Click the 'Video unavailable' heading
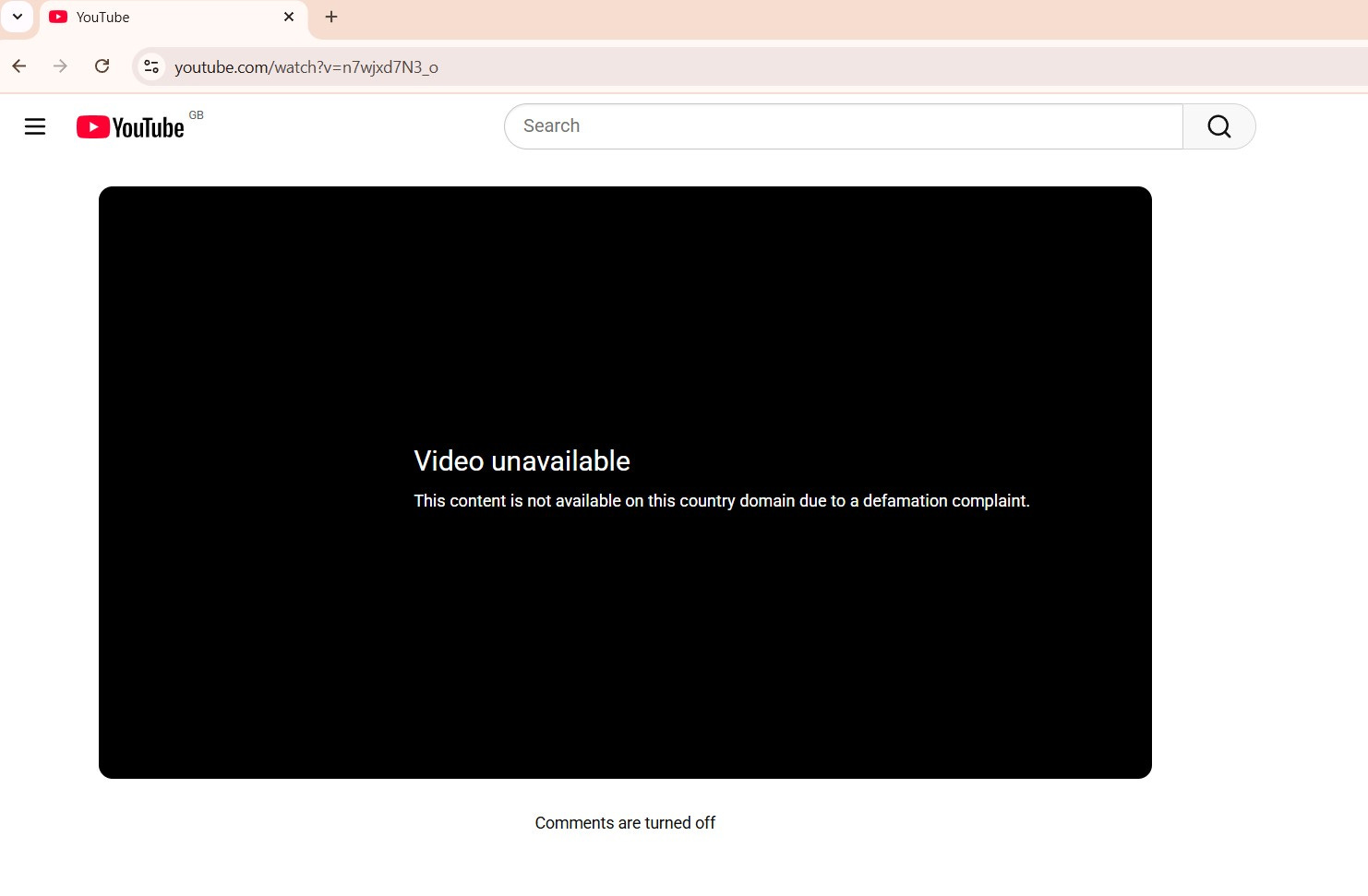 click(x=522, y=461)
